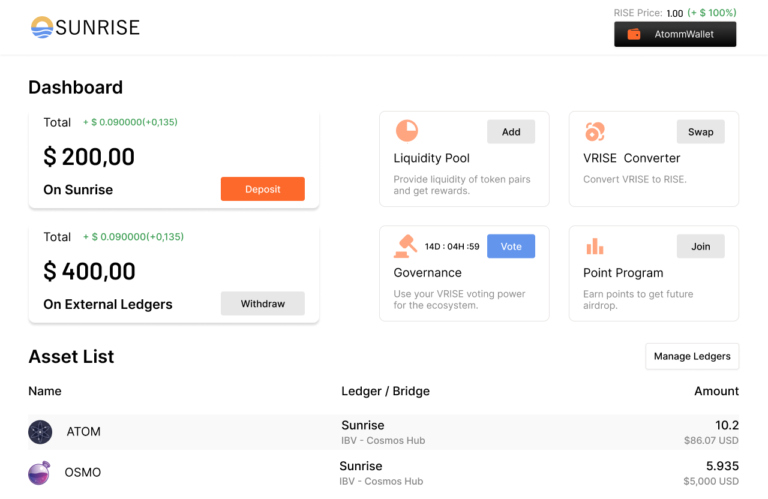This screenshot has width=768, height=499.
Task: Click the Amount column header
Action: click(717, 391)
